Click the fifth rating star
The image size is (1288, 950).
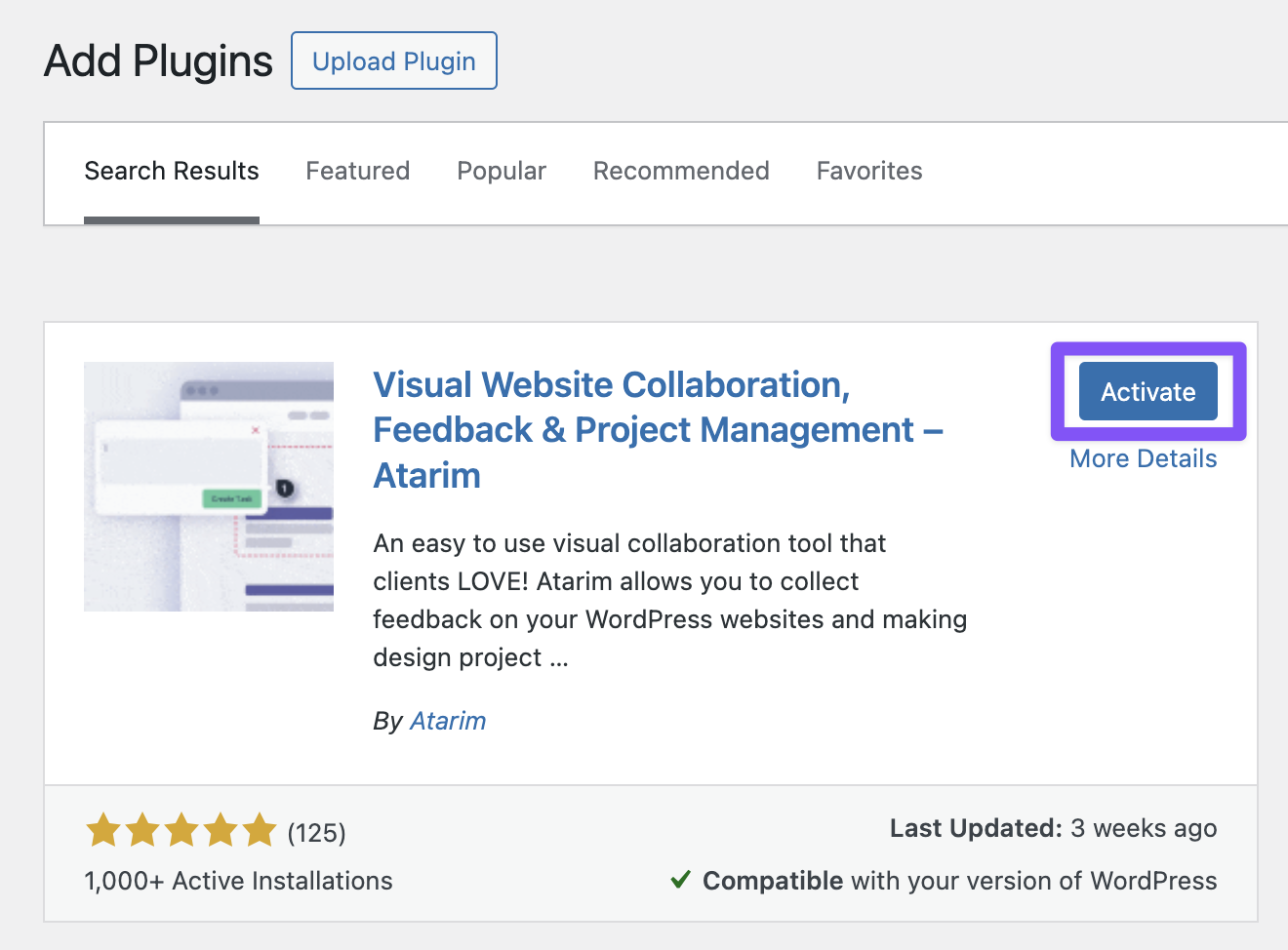coord(260,831)
